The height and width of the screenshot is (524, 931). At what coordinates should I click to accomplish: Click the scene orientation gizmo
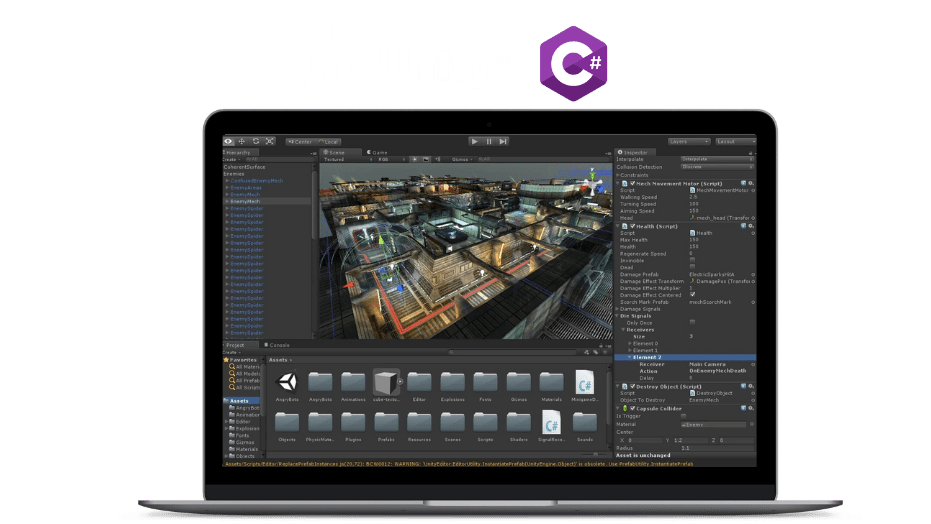[592, 182]
